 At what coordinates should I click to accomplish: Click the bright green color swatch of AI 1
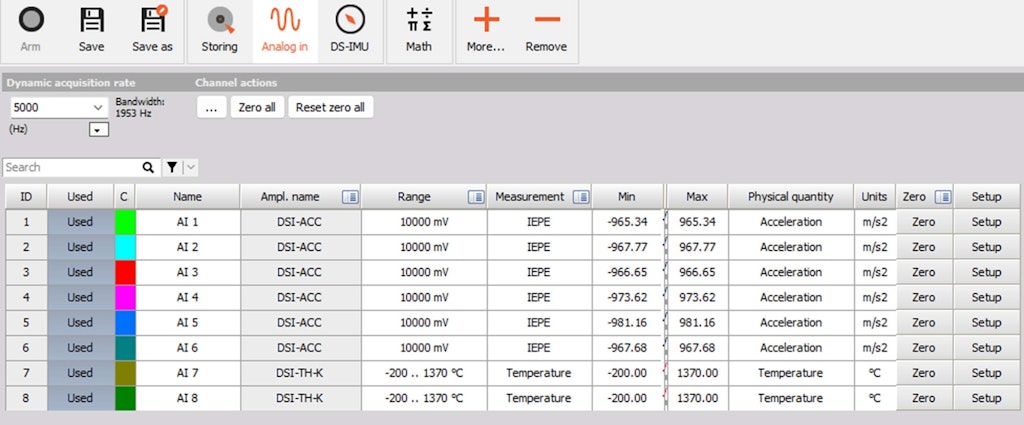click(x=125, y=222)
